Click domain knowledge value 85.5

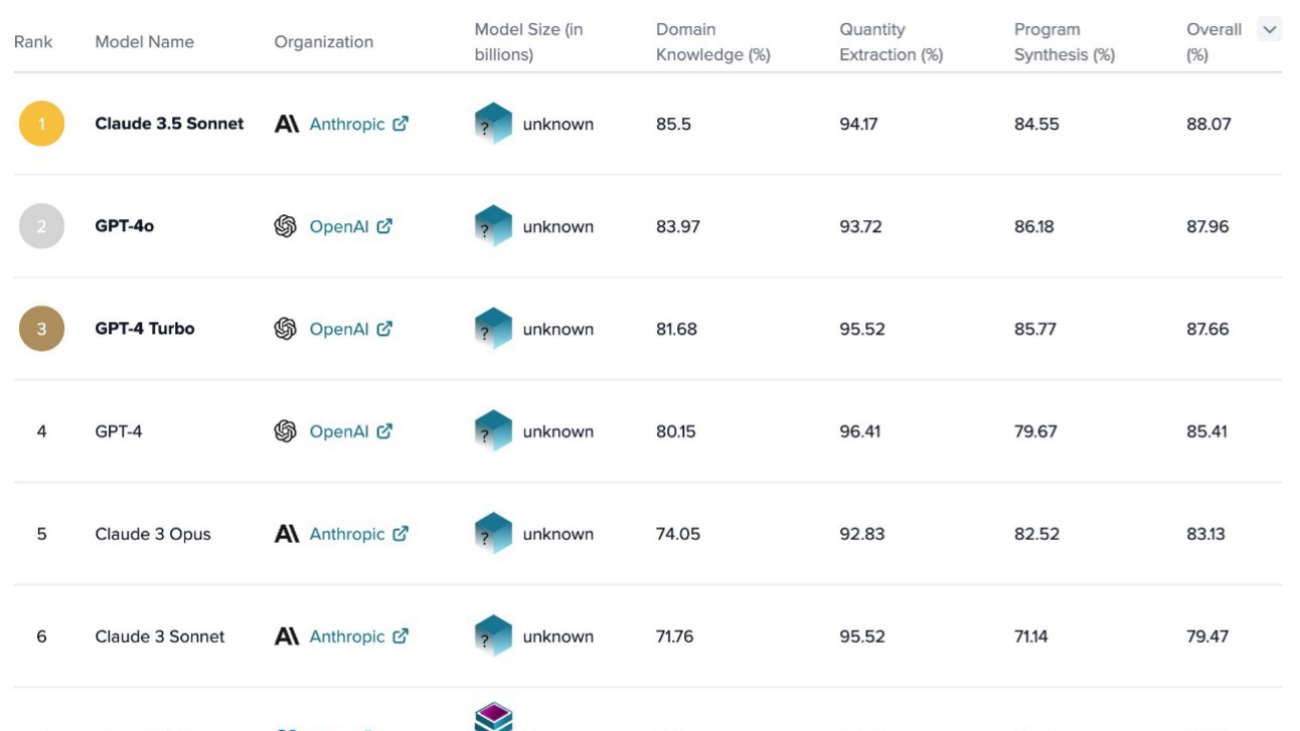coord(674,124)
